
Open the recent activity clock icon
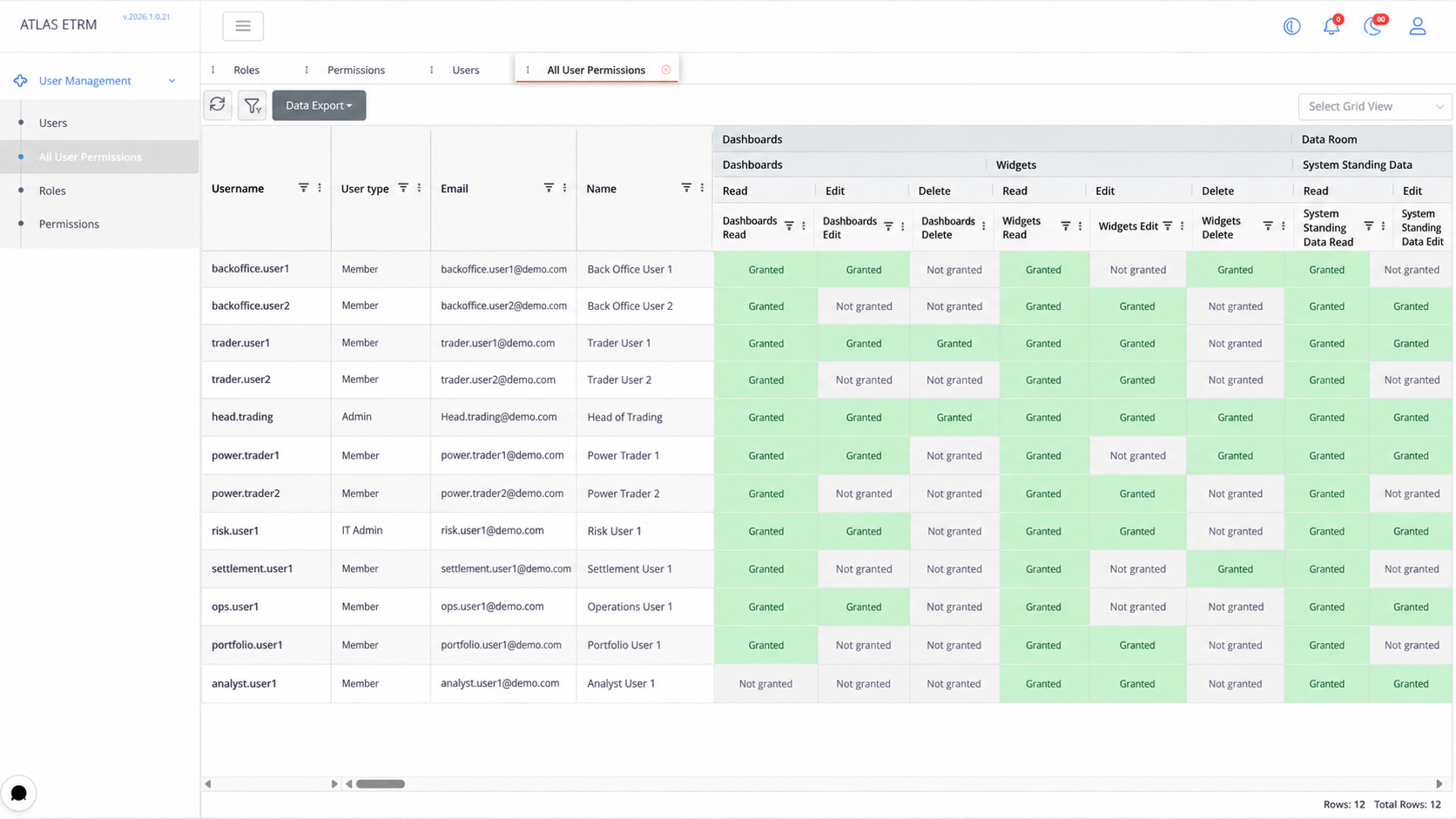[1372, 26]
